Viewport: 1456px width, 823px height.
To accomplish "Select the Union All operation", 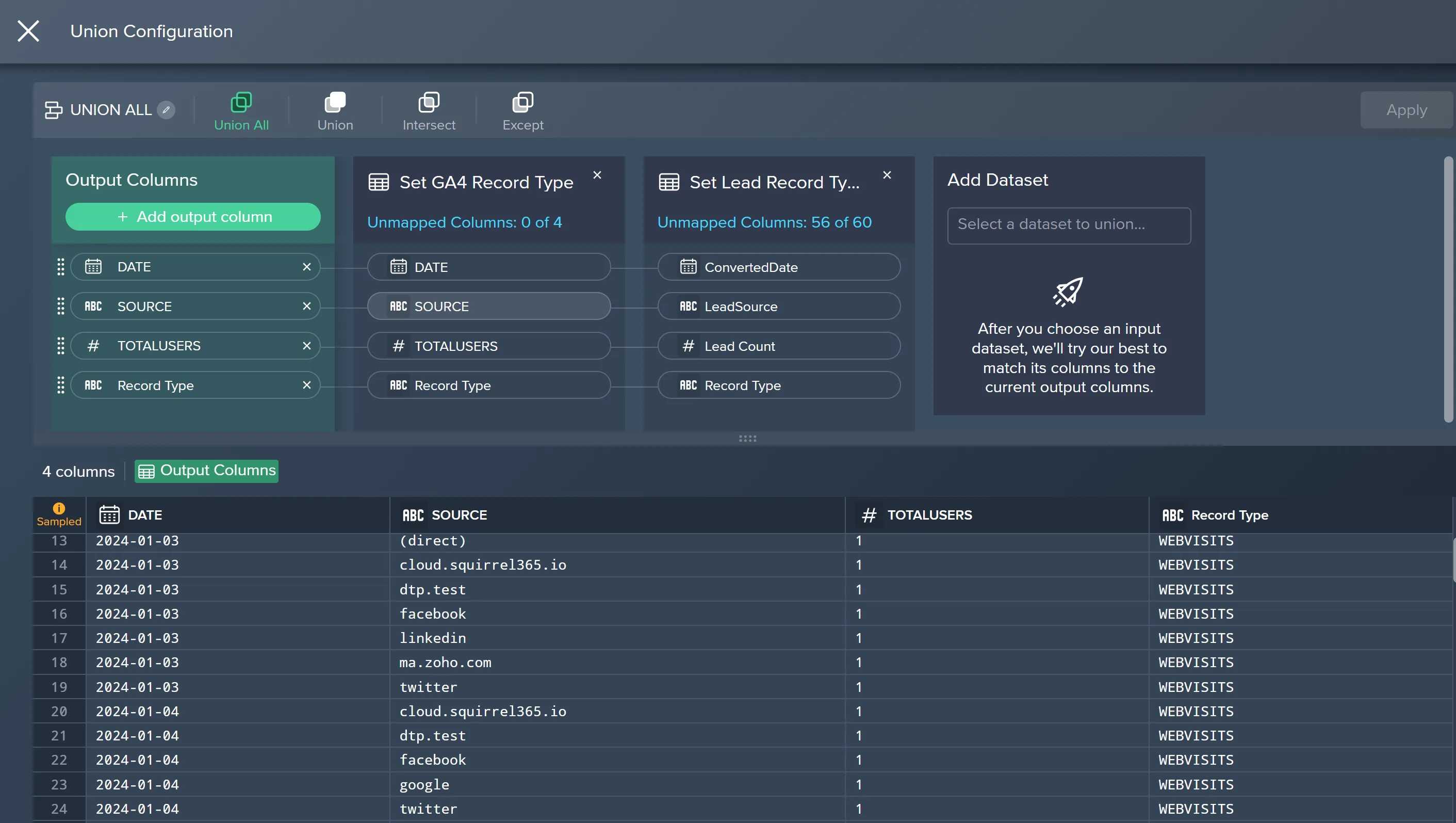I will point(241,112).
